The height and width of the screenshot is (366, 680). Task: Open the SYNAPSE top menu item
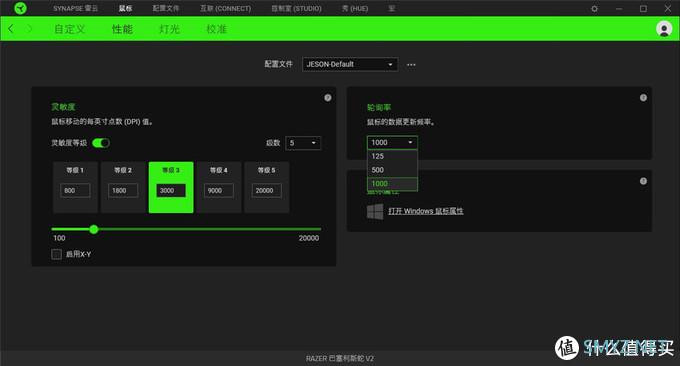click(x=75, y=8)
